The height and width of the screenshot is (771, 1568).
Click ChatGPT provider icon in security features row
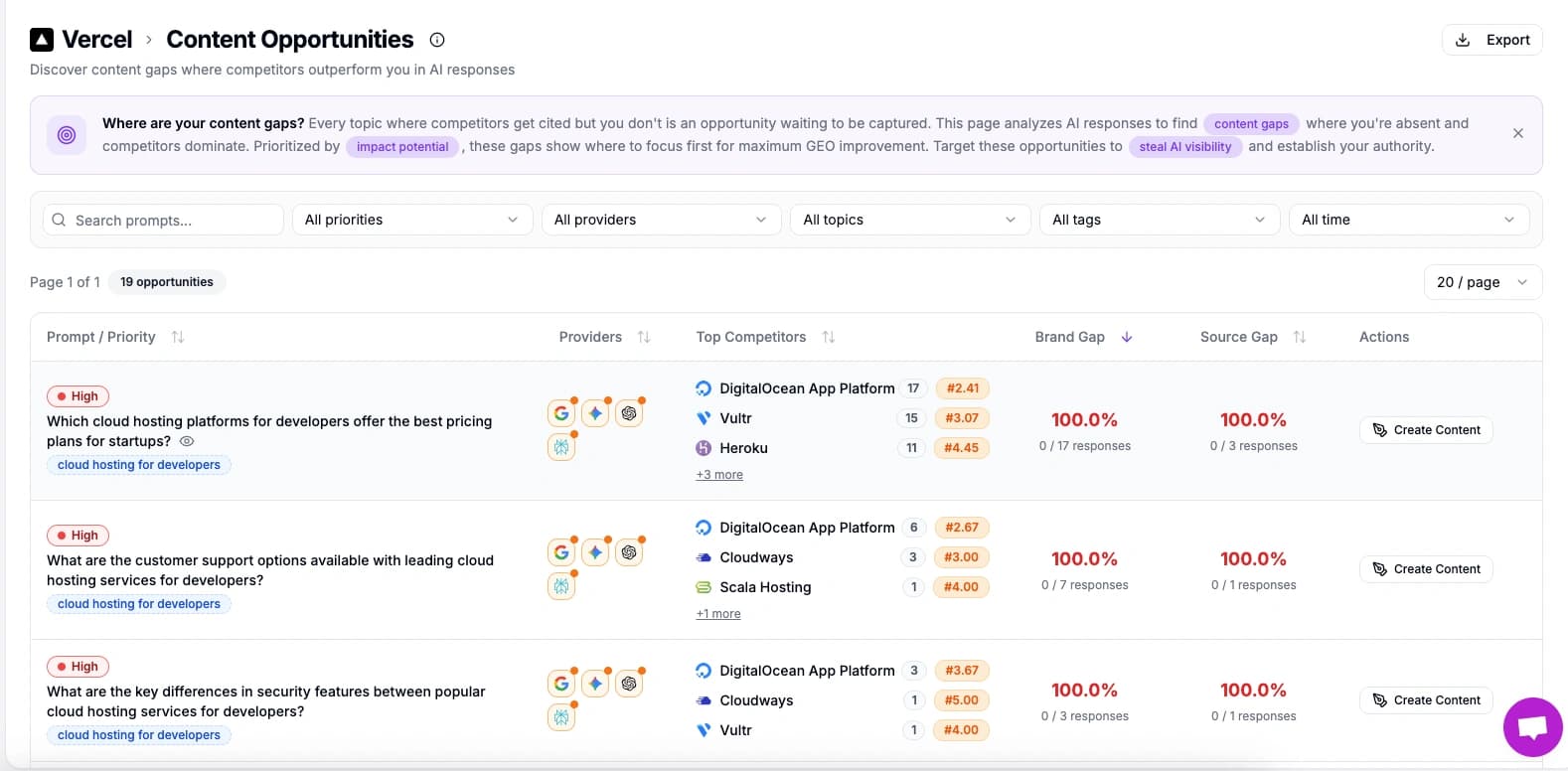(x=629, y=684)
